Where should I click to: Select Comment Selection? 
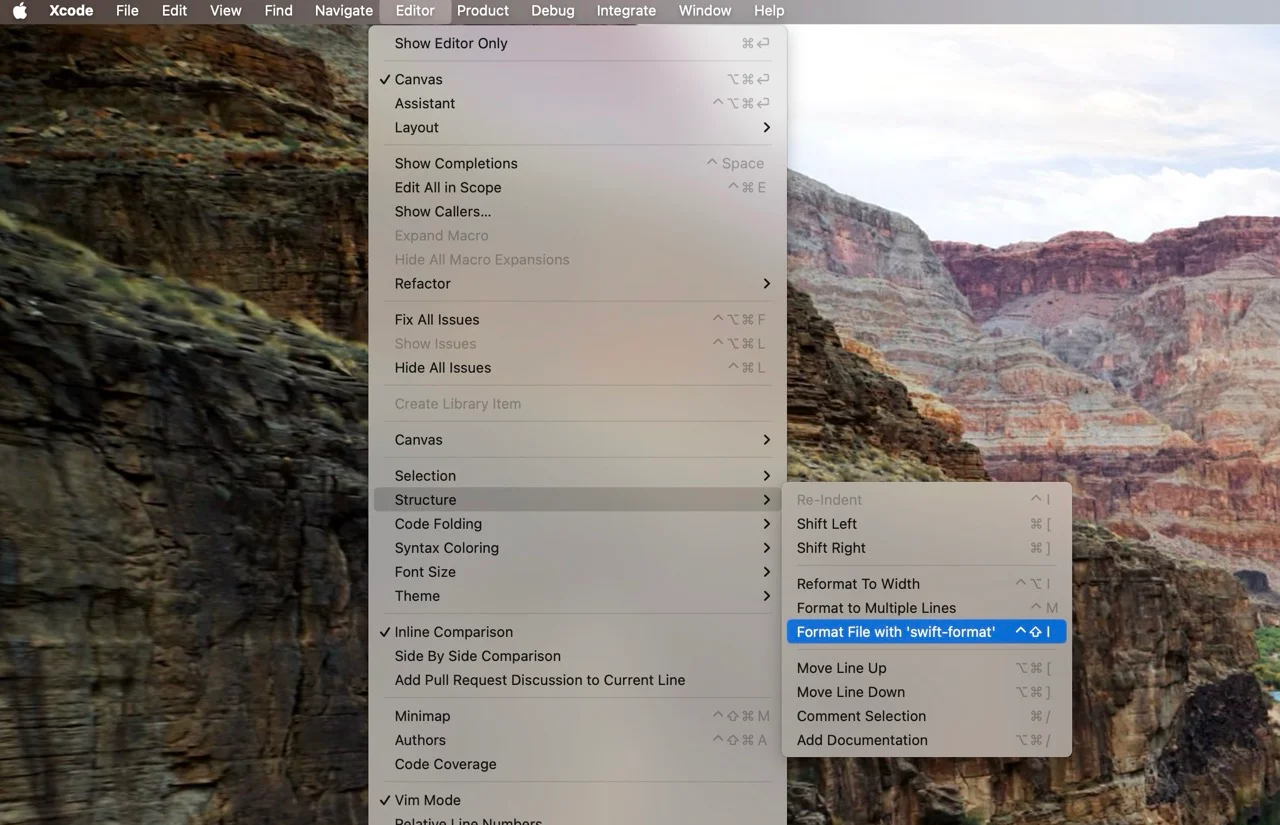click(x=861, y=716)
